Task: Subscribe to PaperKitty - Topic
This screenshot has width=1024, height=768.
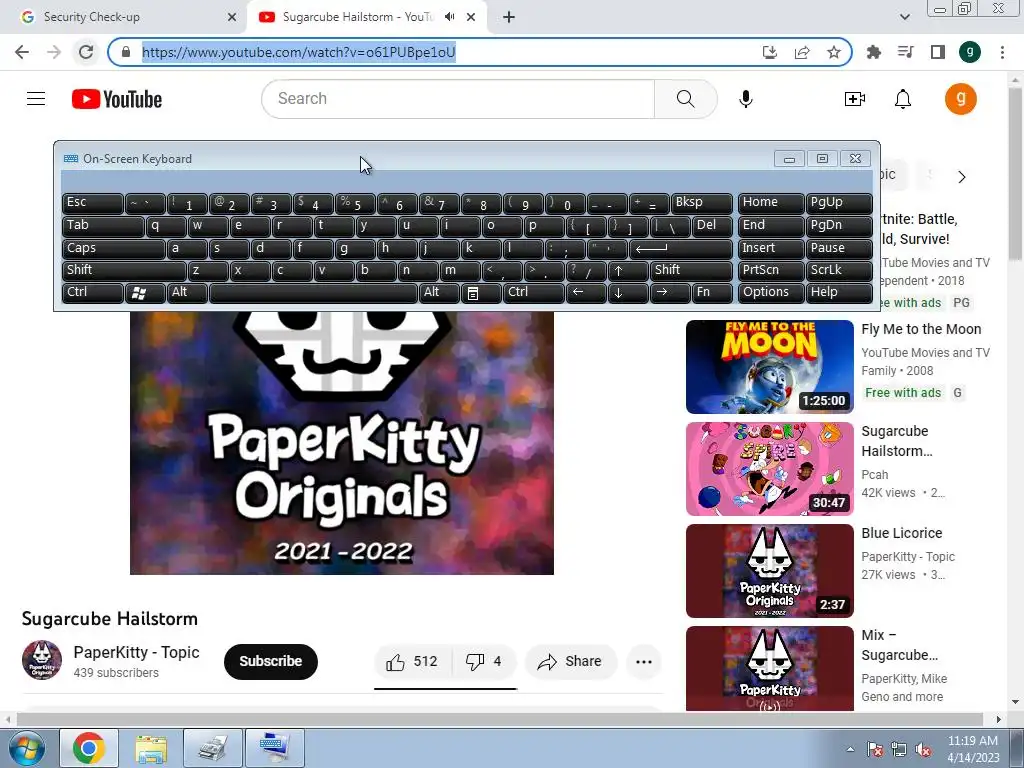Action: pyautogui.click(x=270, y=662)
